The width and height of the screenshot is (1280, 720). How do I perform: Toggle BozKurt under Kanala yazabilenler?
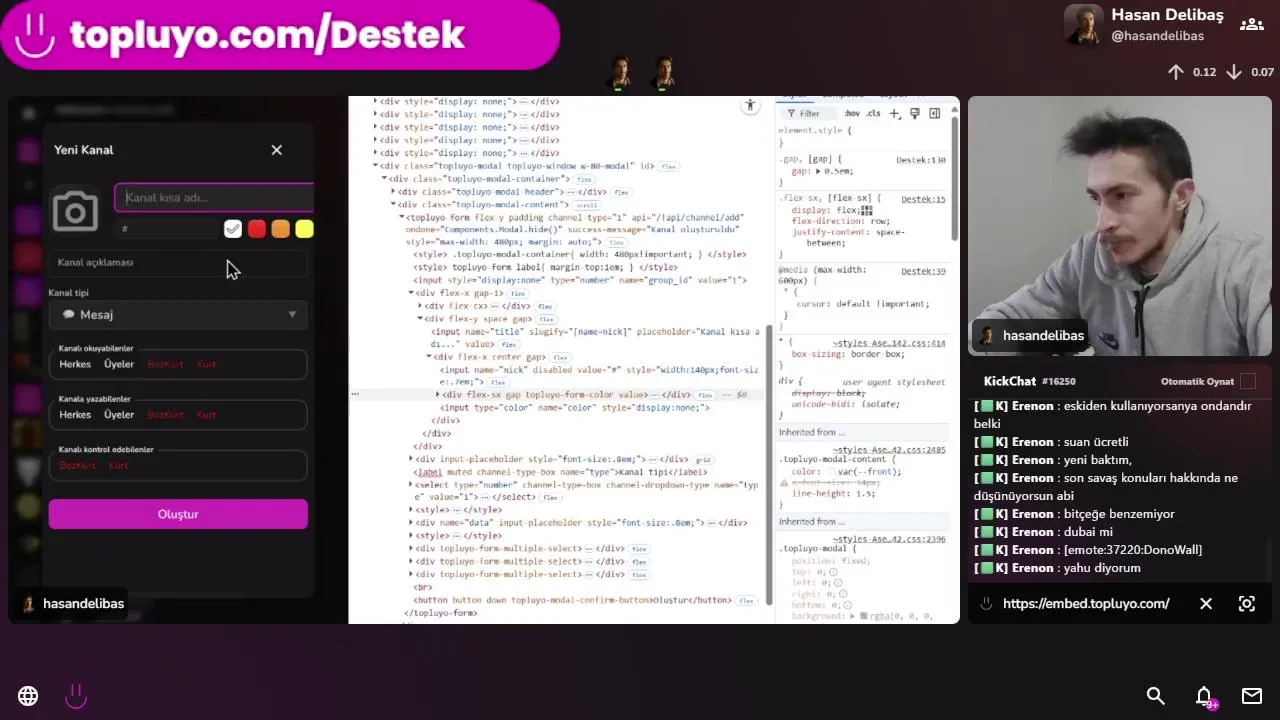[165, 415]
